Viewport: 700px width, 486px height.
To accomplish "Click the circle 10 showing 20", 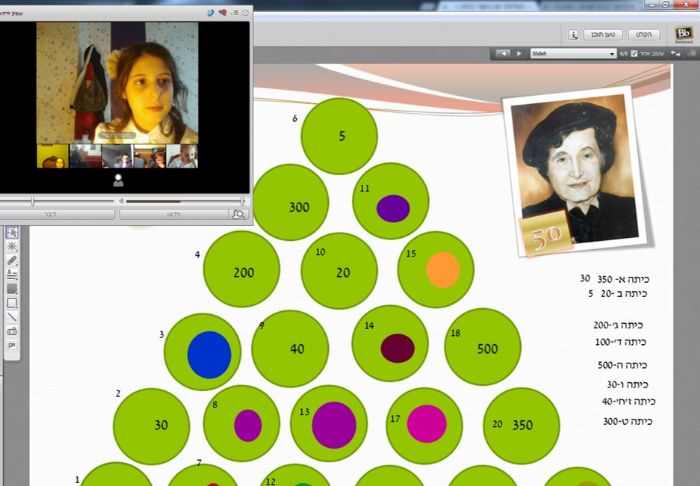I will click(x=339, y=271).
